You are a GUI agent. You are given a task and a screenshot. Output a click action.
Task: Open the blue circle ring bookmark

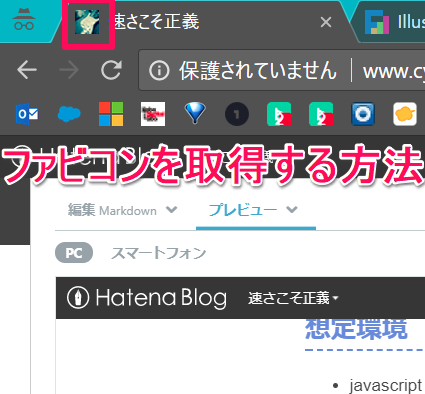[363, 114]
